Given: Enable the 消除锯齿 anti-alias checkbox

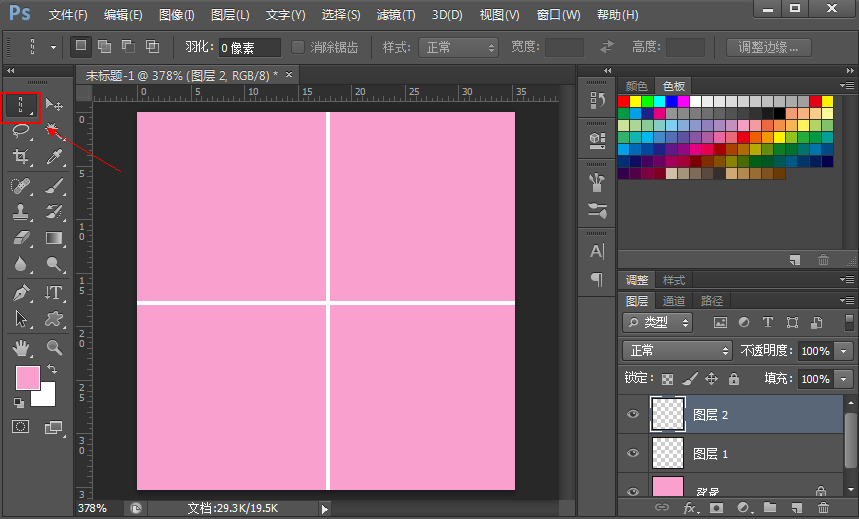Looking at the screenshot, I should pyautogui.click(x=298, y=47).
